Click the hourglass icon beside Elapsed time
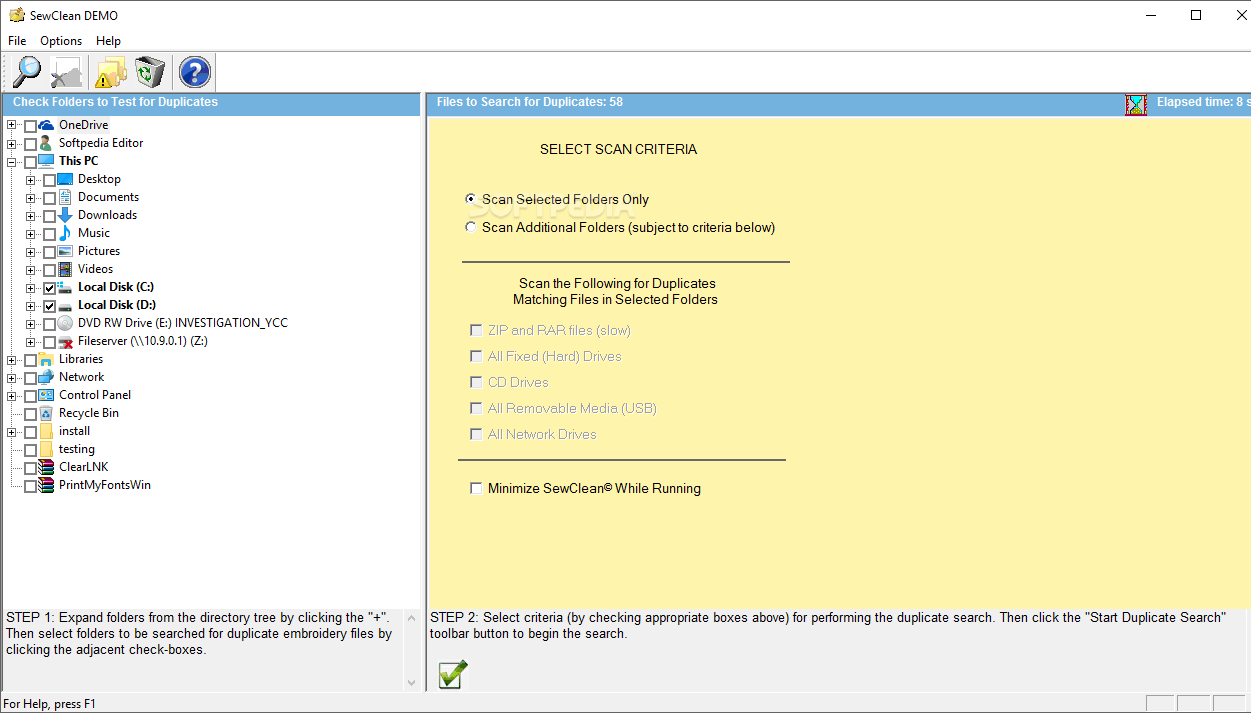The height and width of the screenshot is (713, 1251). pos(1136,104)
